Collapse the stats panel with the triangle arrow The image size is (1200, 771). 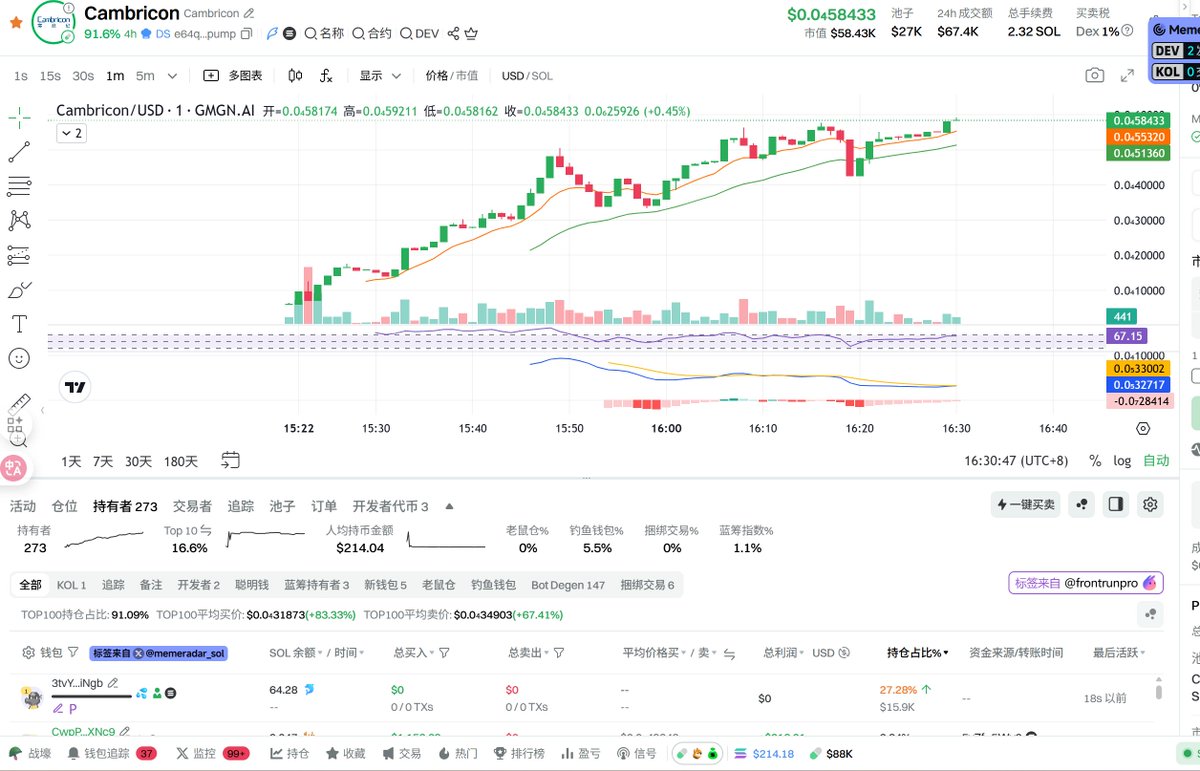click(449, 506)
